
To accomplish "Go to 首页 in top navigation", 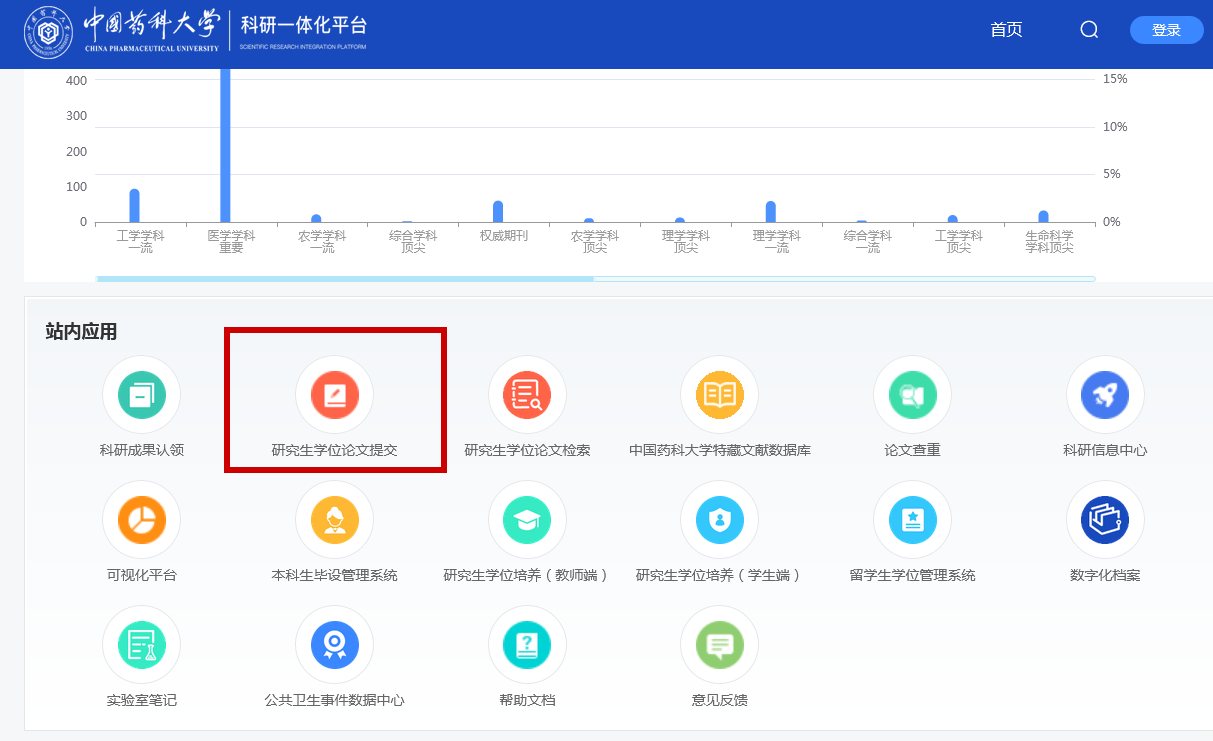I will pos(1006,30).
